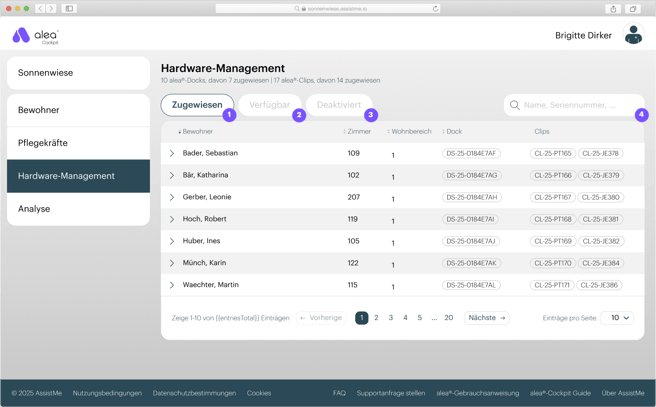The width and height of the screenshot is (656, 407).
Task: Open the entries per page dropdown
Action: pyautogui.click(x=617, y=318)
